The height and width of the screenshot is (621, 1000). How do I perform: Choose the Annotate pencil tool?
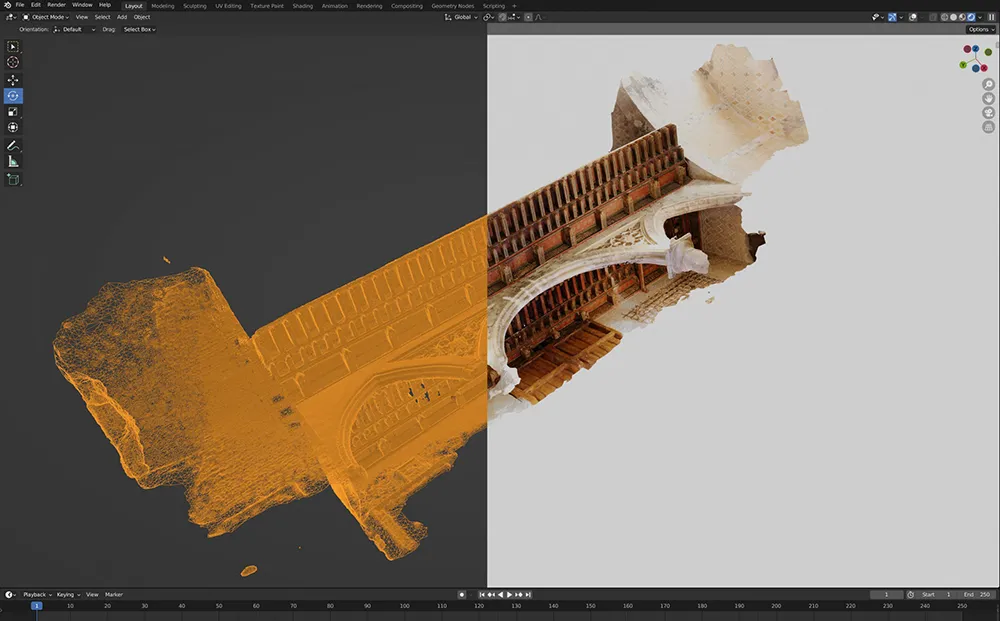tap(13, 146)
